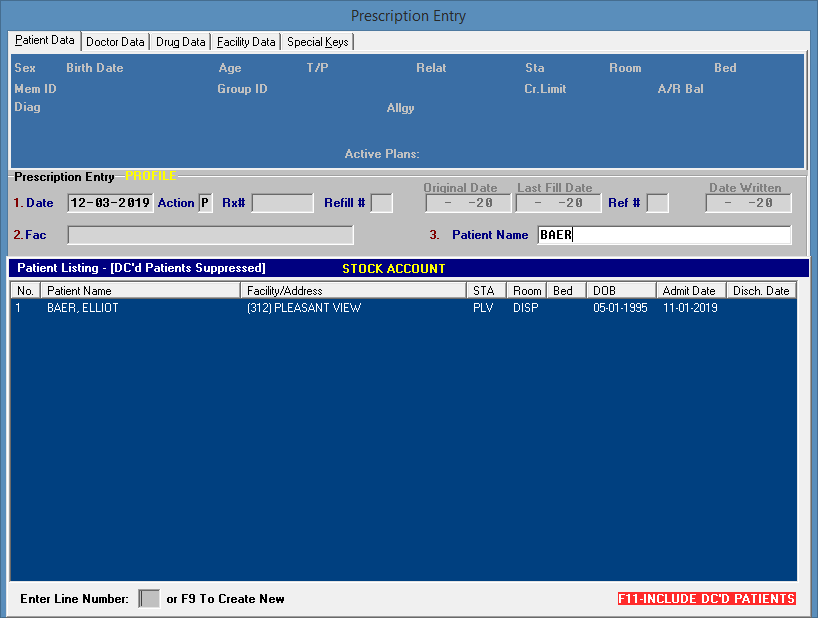Click the Patient Name search field

point(663,235)
